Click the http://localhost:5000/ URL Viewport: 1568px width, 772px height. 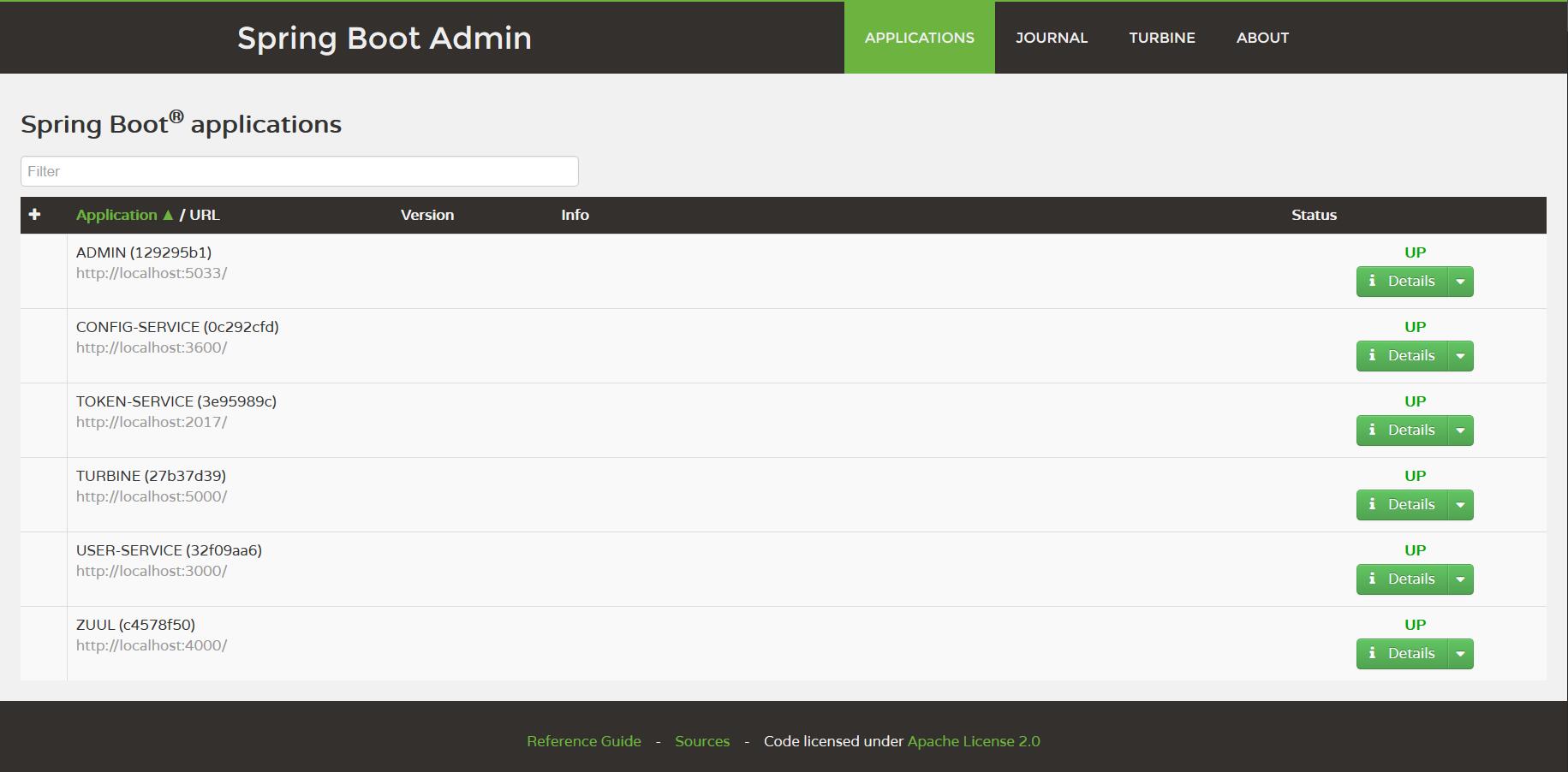point(152,496)
